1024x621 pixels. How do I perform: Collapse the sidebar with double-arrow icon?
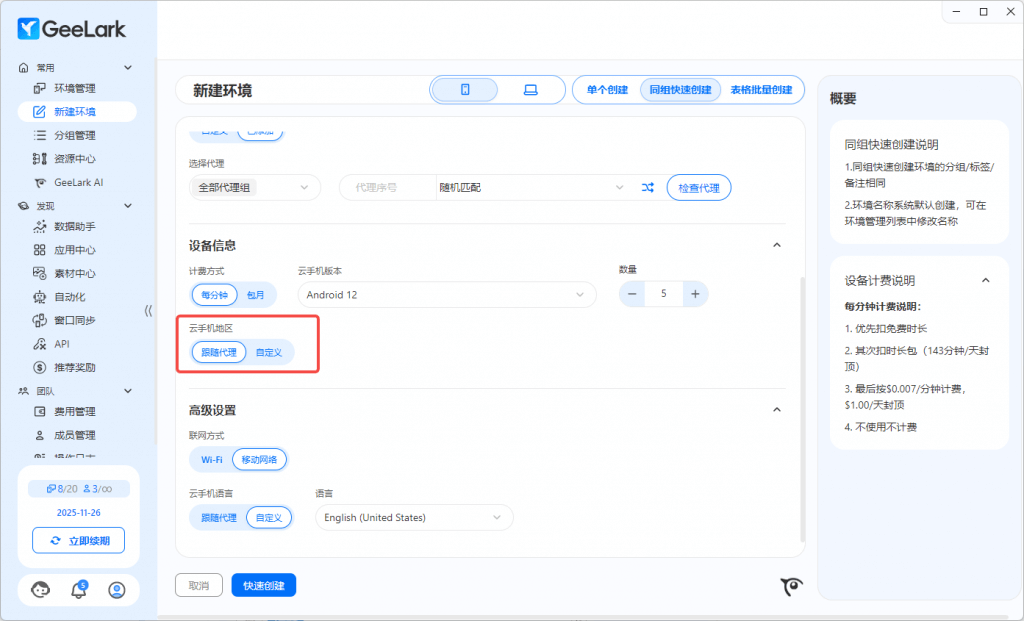click(x=148, y=310)
